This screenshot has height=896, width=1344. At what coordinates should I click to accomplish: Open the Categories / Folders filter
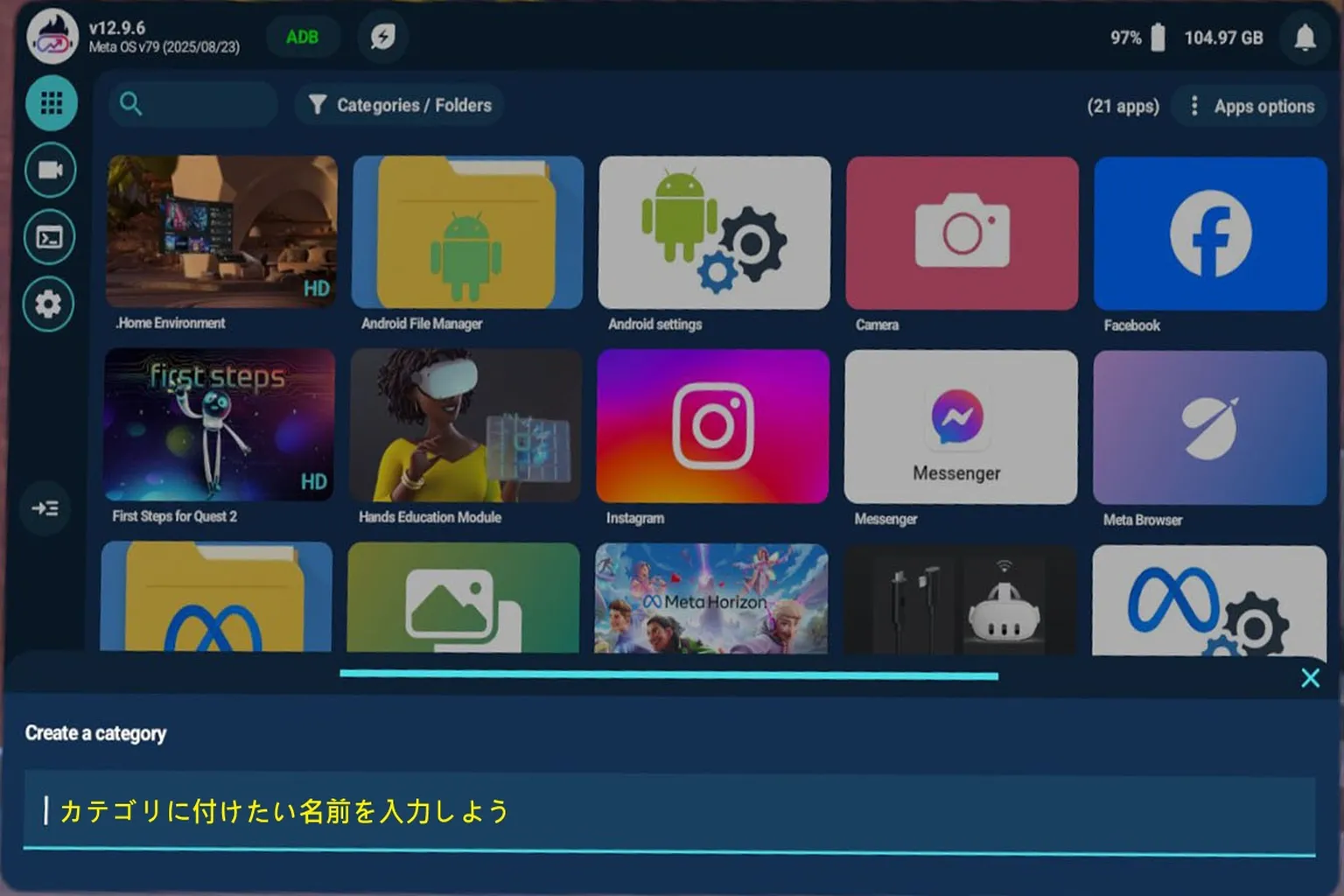pyautogui.click(x=400, y=105)
